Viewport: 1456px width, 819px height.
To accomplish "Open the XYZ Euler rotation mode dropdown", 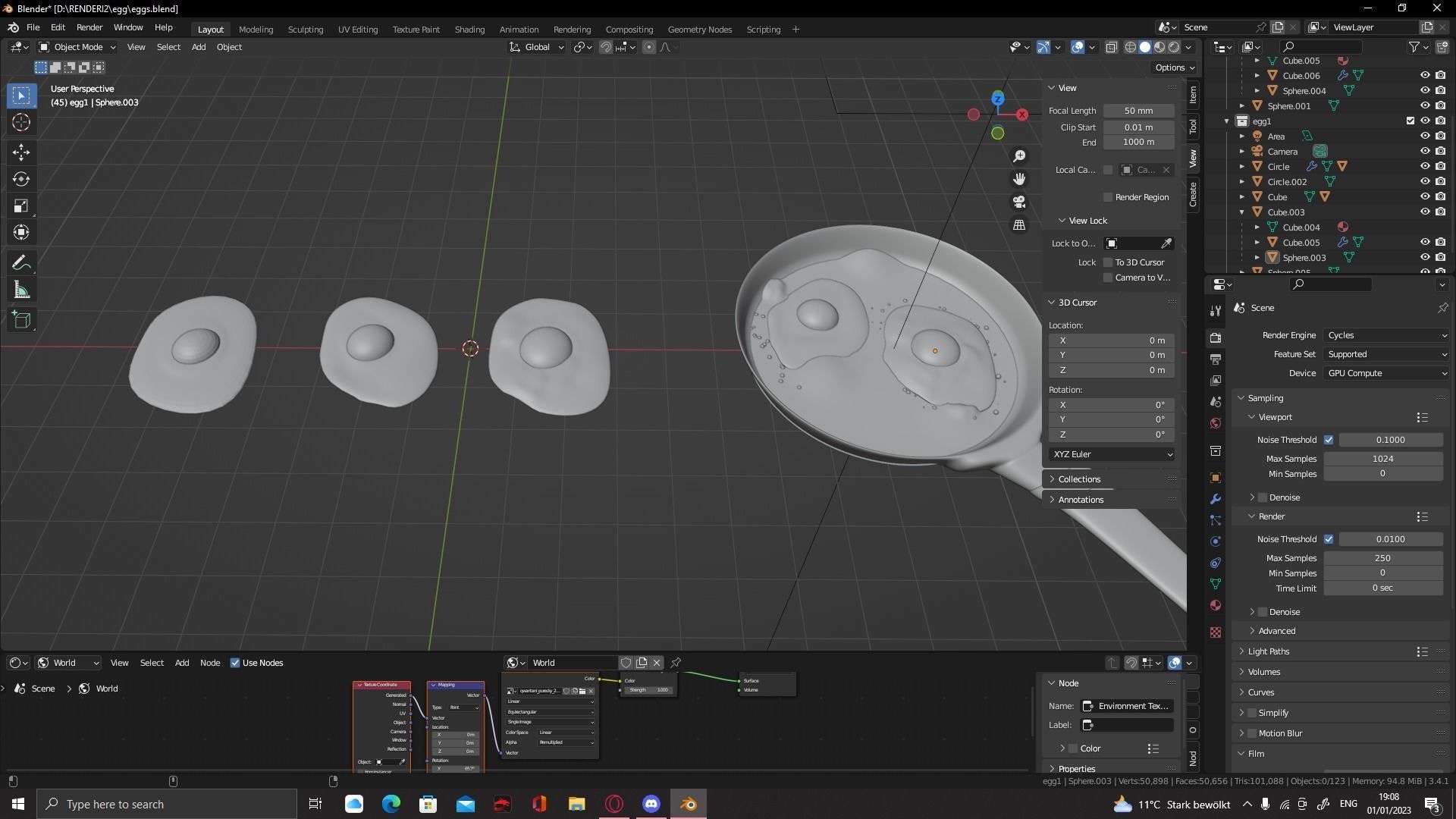I will [1112, 454].
